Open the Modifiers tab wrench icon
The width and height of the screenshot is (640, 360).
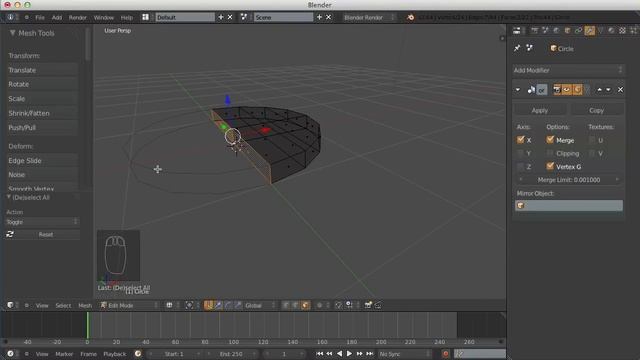pyautogui.click(x=589, y=31)
